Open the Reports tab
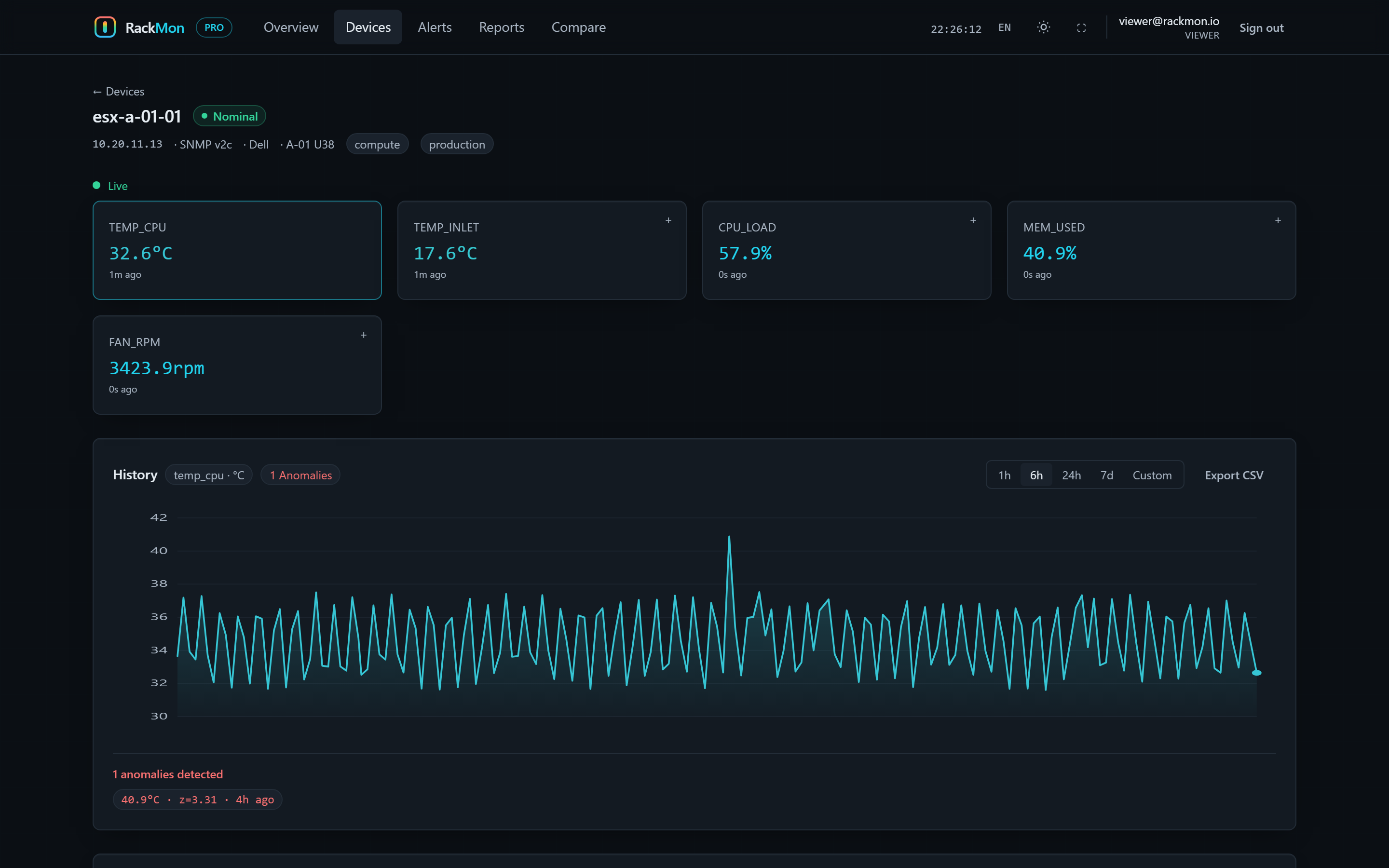Viewport: 1389px width, 868px height. tap(502, 27)
